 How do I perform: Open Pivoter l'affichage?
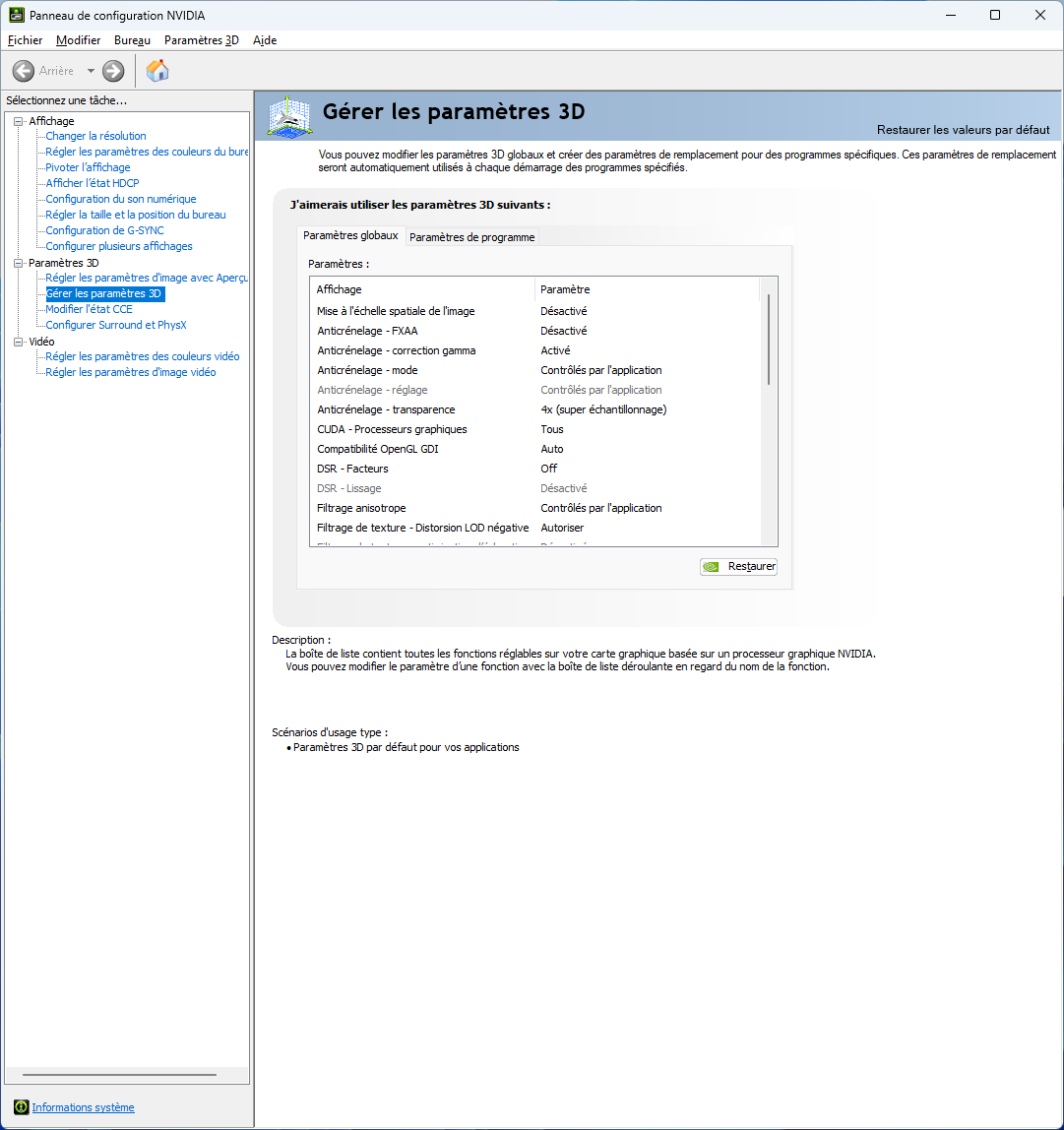[88, 167]
